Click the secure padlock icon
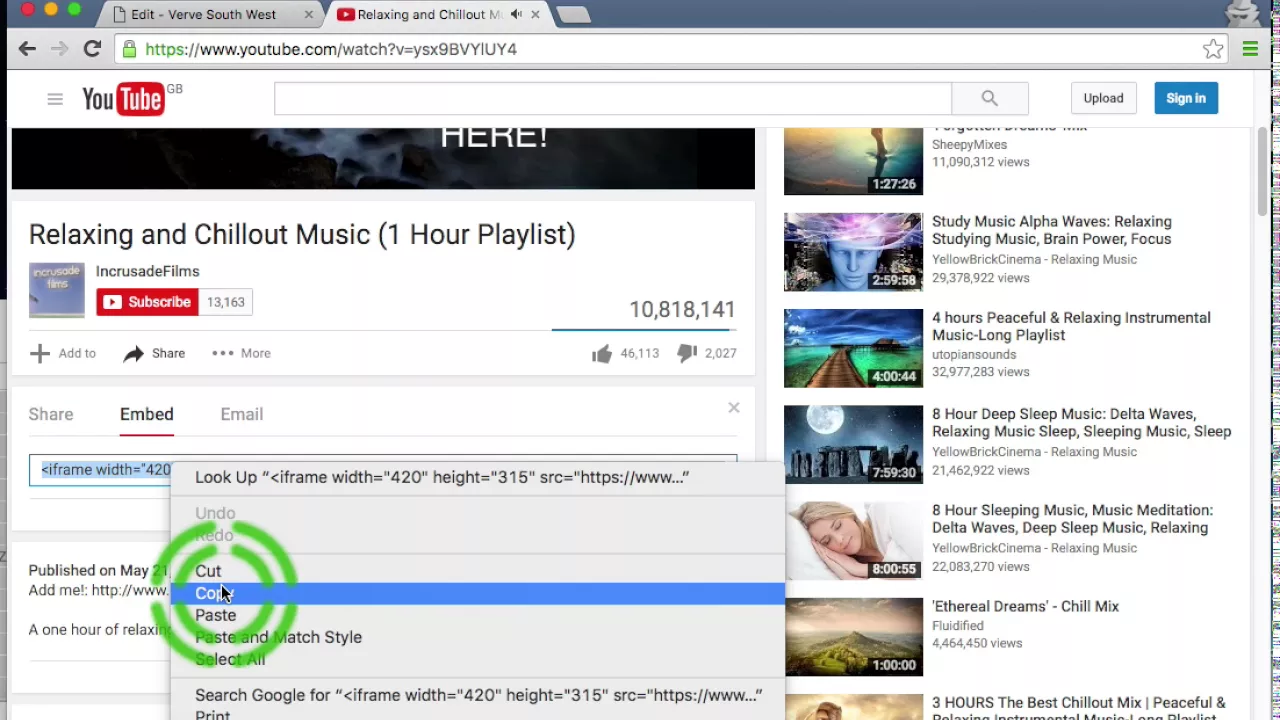1280x720 pixels. coord(129,49)
